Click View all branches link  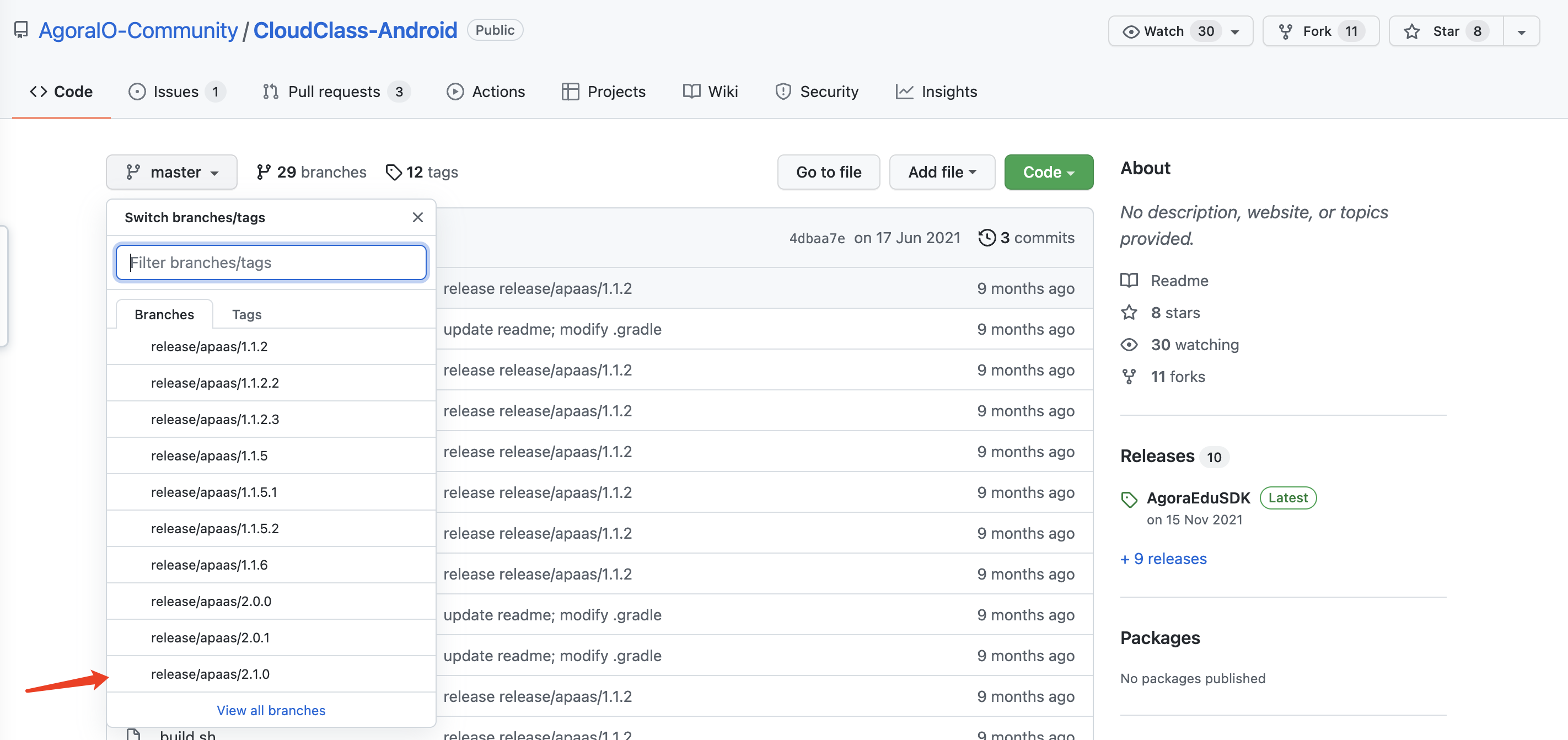point(271,710)
